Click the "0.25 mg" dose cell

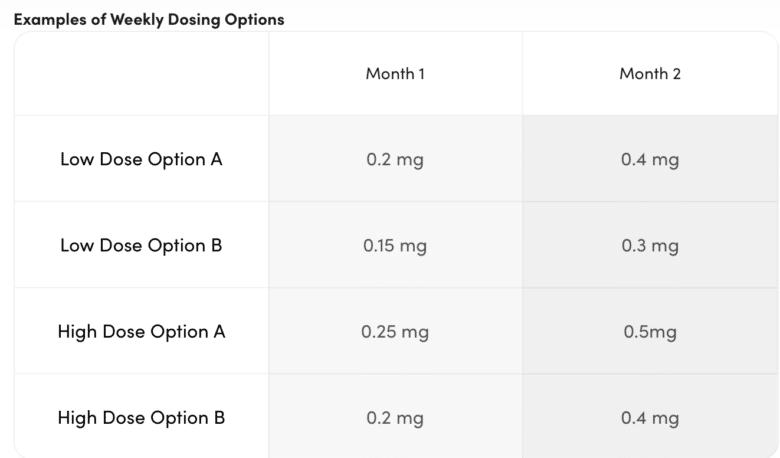click(x=395, y=331)
